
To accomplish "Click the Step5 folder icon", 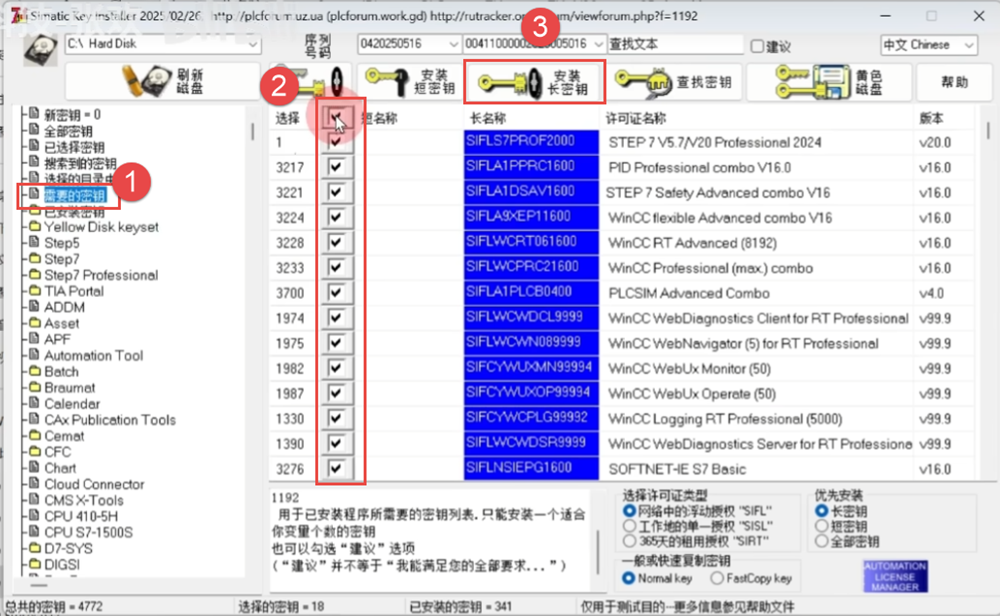I will pyautogui.click(x=34, y=242).
